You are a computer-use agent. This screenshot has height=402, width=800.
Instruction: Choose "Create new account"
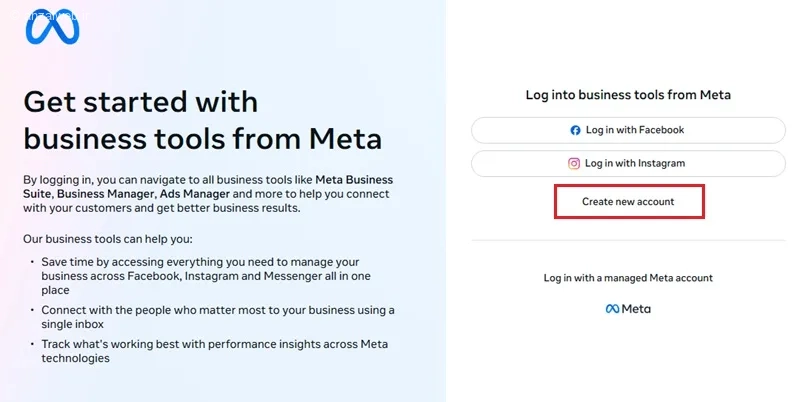(628, 201)
